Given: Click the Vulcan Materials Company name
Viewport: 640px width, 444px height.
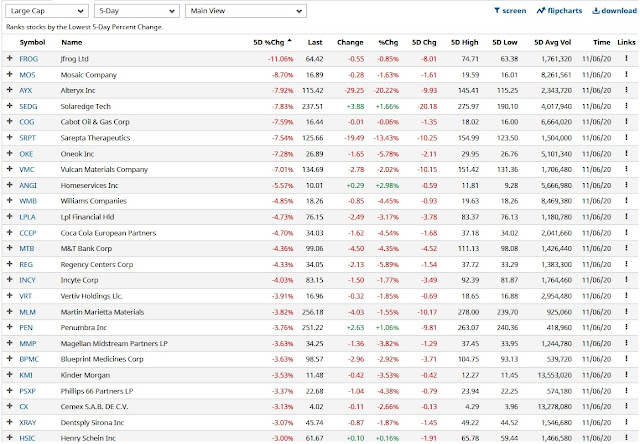Looking at the screenshot, I should click(104, 169).
